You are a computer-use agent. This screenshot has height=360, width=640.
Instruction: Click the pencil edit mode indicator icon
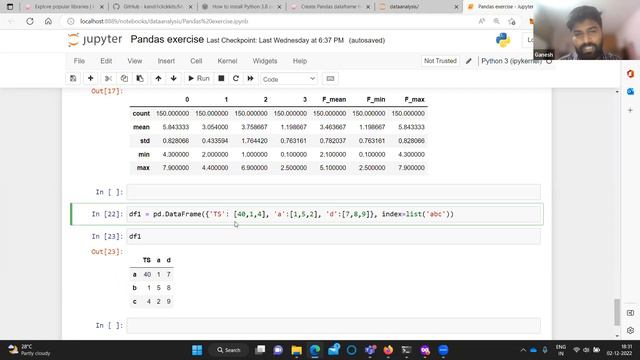[x=469, y=61]
